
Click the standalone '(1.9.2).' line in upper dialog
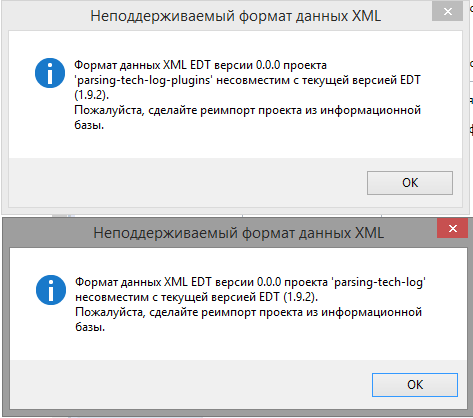tap(91, 95)
